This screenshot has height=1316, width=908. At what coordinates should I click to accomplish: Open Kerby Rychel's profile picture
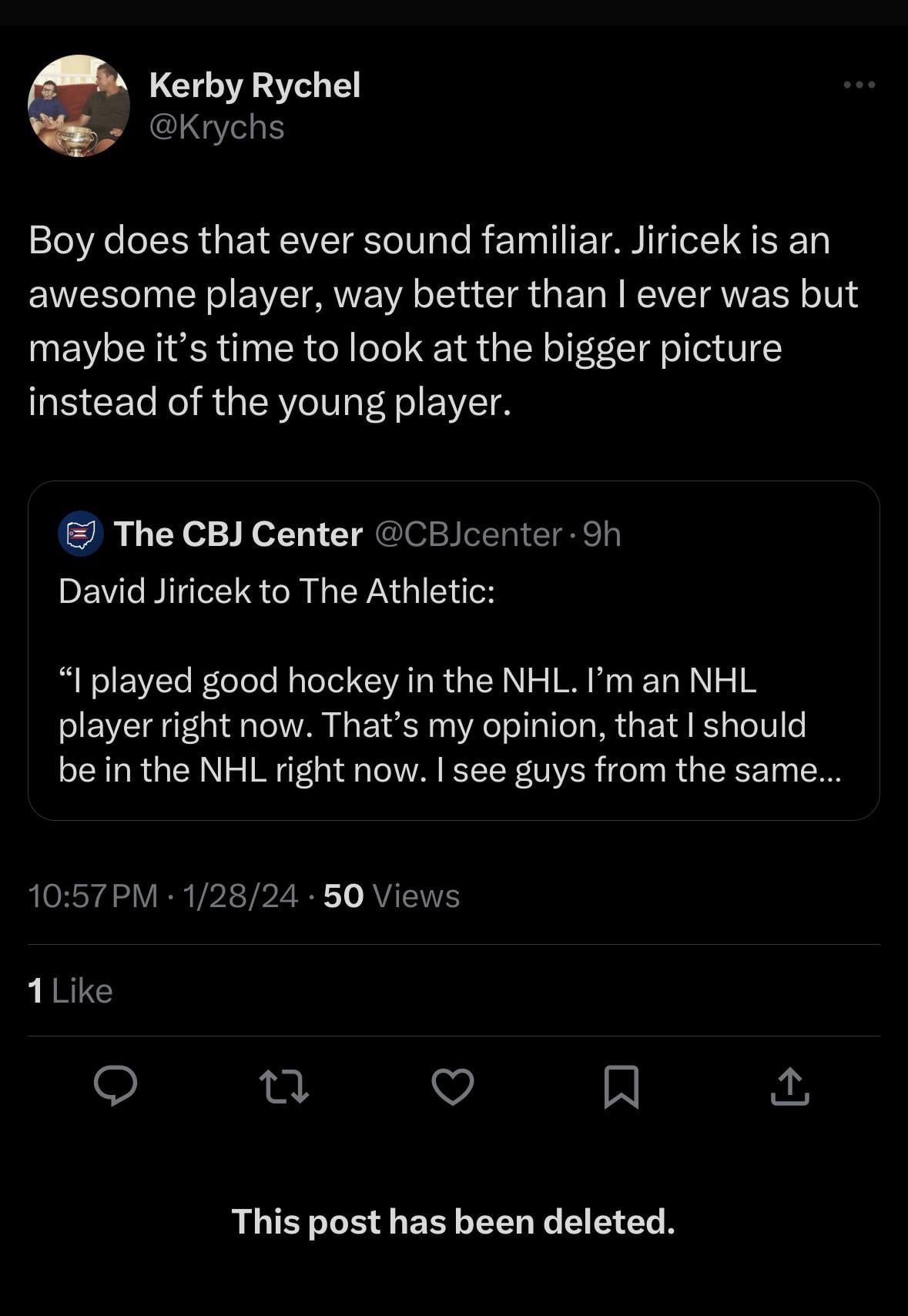pos(79,105)
